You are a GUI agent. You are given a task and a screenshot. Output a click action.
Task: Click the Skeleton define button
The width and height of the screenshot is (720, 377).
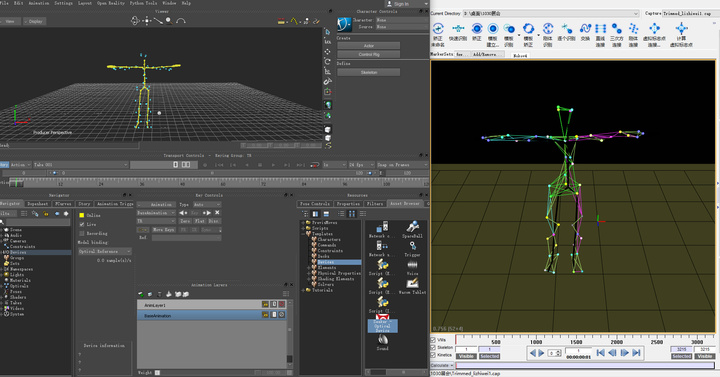(369, 72)
